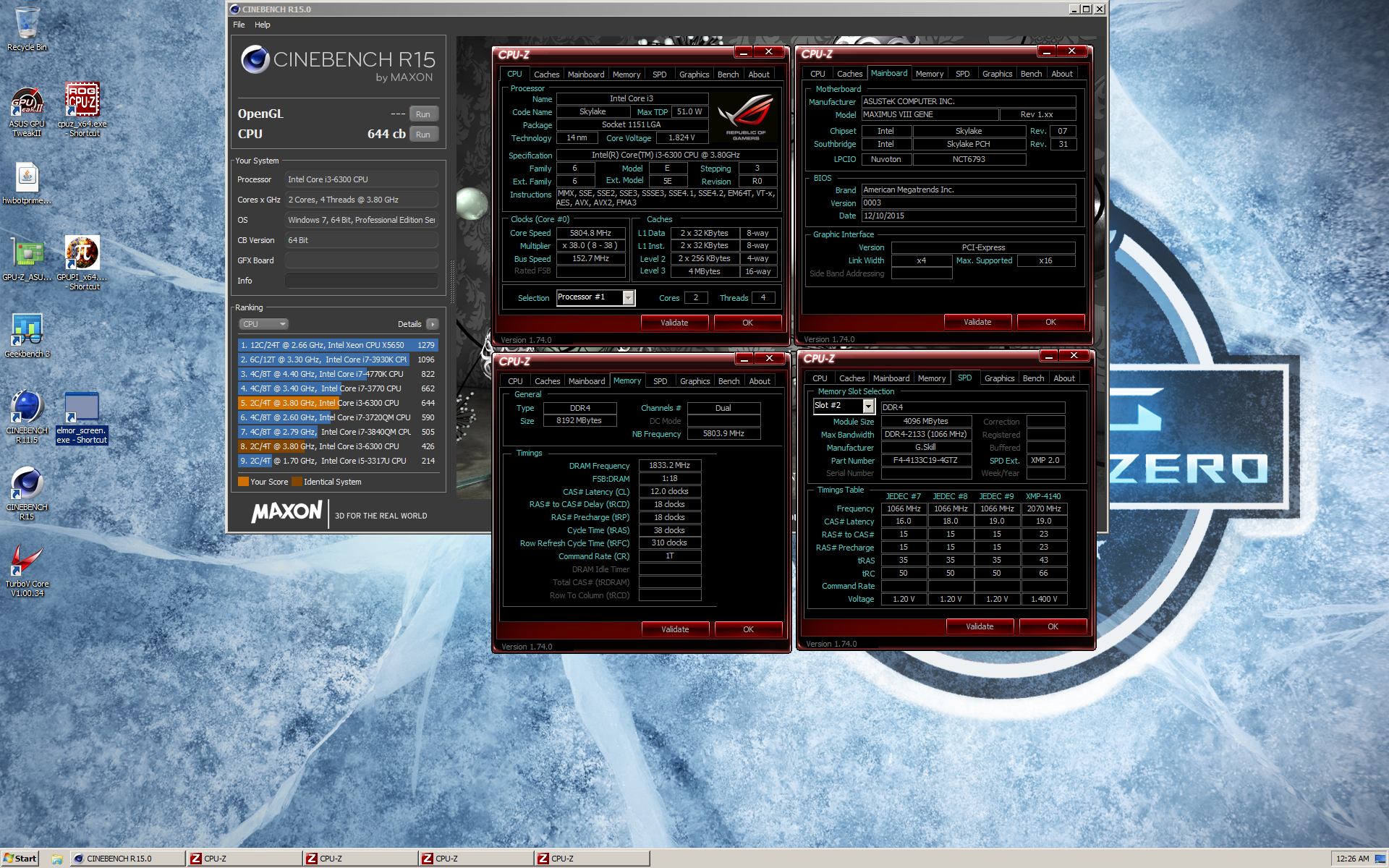The image size is (1389, 868).
Task: Open the GPUPI x64 shortcut icon
Action: (x=82, y=263)
